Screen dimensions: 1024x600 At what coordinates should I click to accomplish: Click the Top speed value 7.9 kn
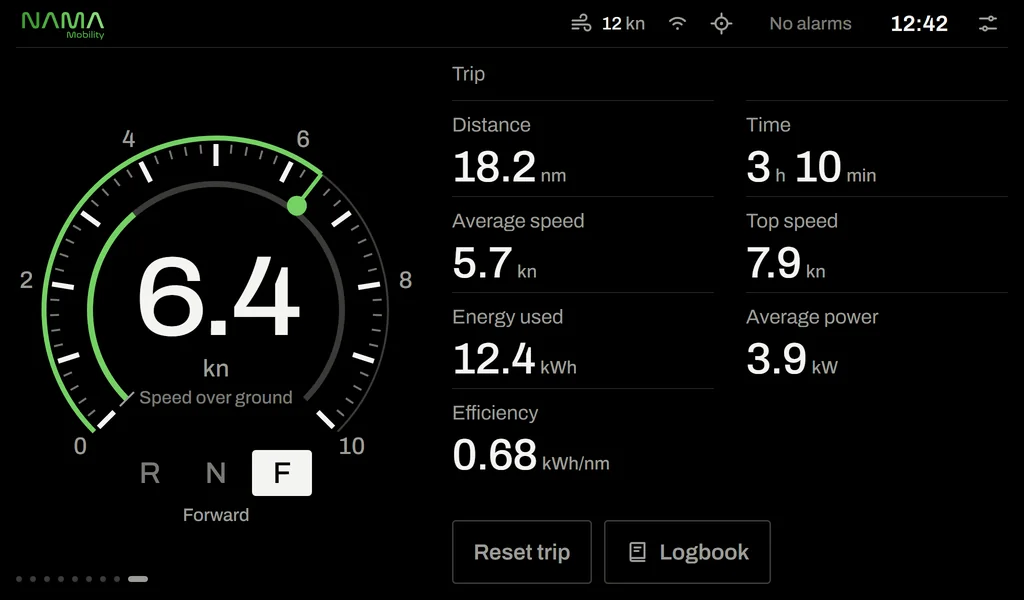786,263
